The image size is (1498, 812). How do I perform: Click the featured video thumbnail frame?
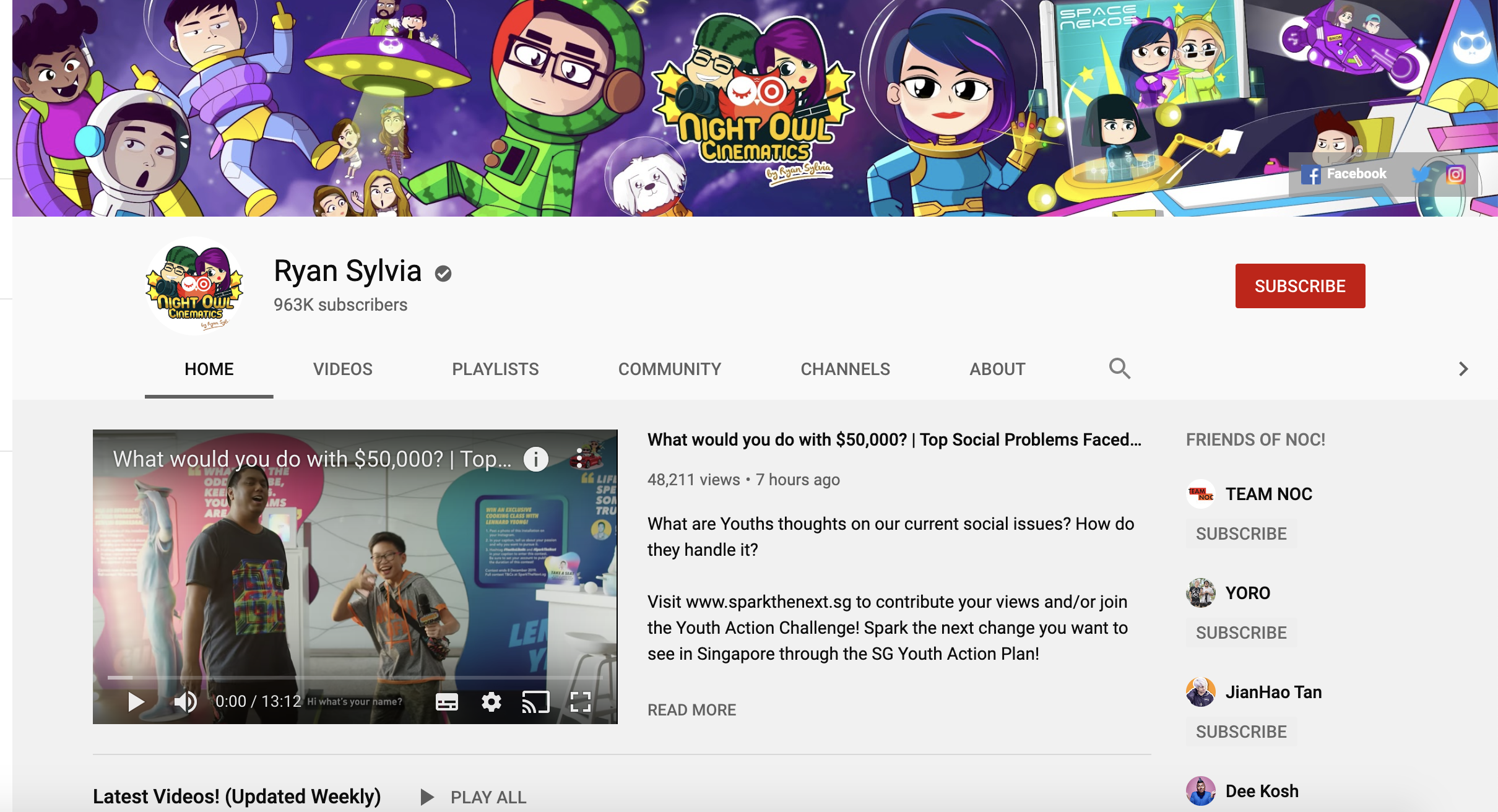[355, 577]
